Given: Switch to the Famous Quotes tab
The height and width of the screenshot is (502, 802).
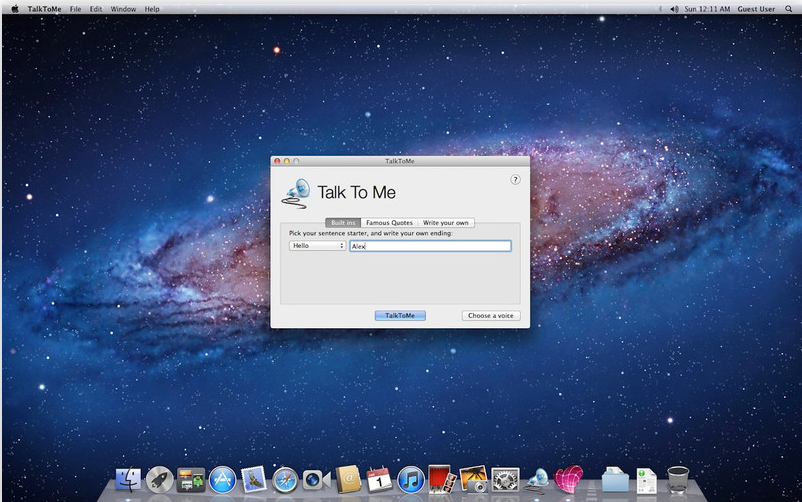Looking at the screenshot, I should 389,223.
